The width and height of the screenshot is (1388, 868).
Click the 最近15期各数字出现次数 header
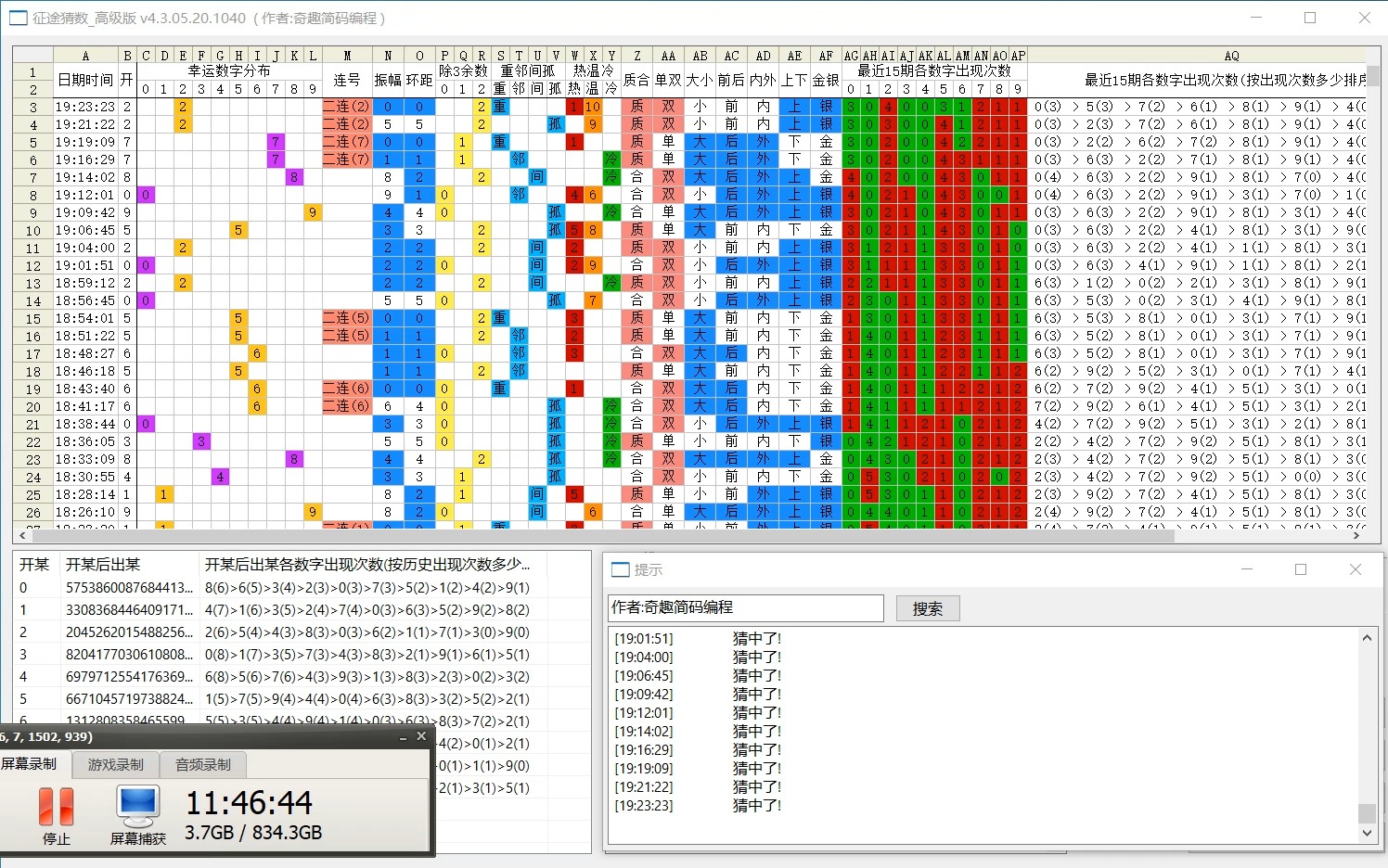pos(934,71)
